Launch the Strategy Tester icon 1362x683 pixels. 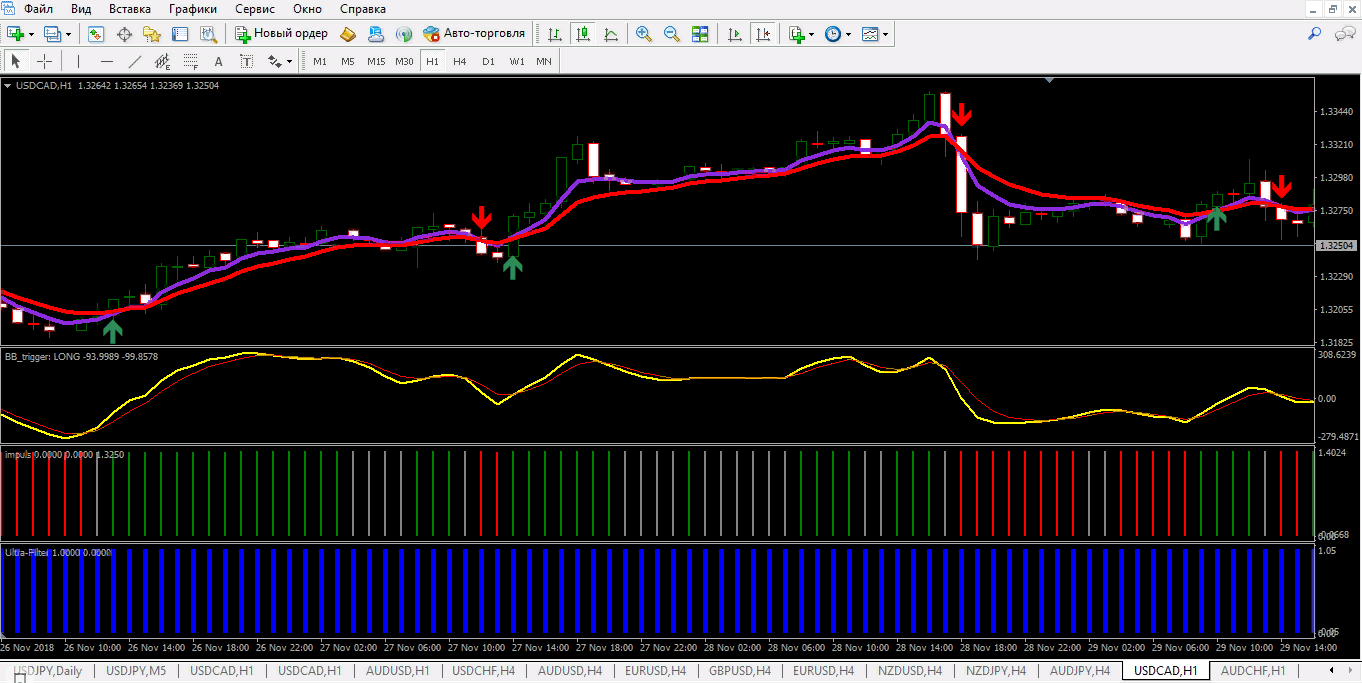pos(208,34)
